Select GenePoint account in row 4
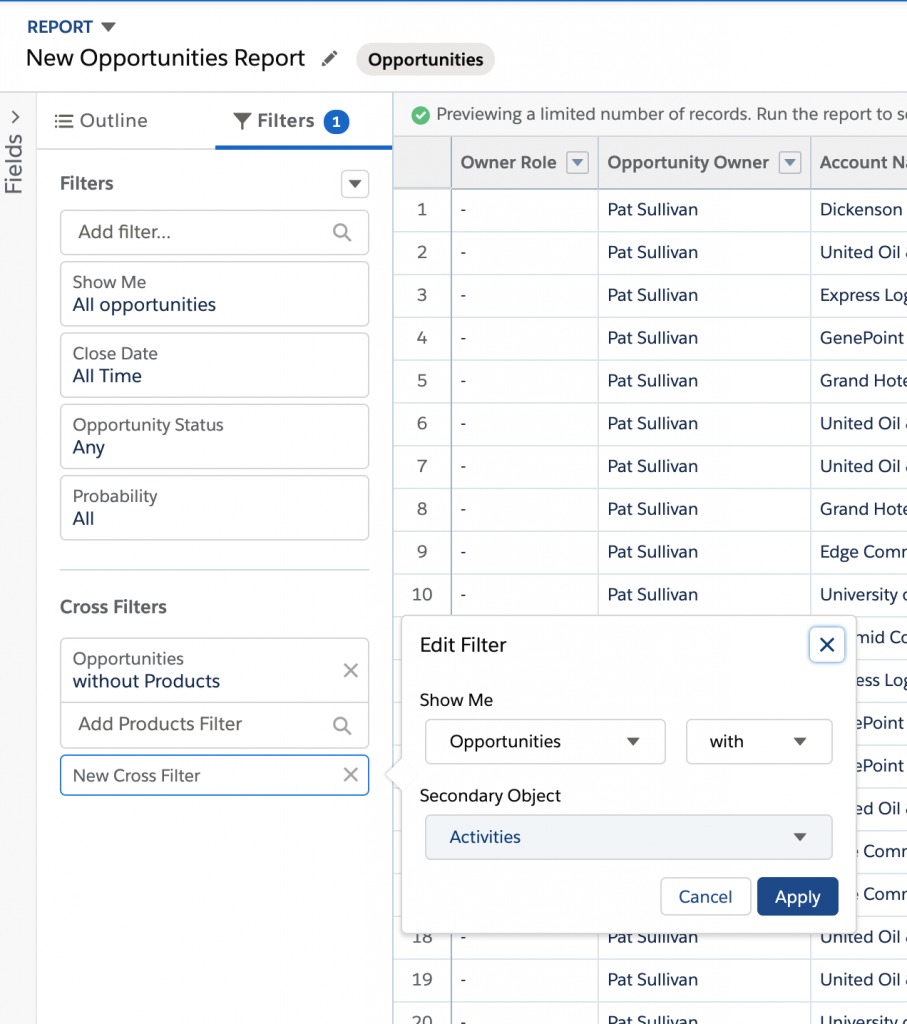 [861, 338]
